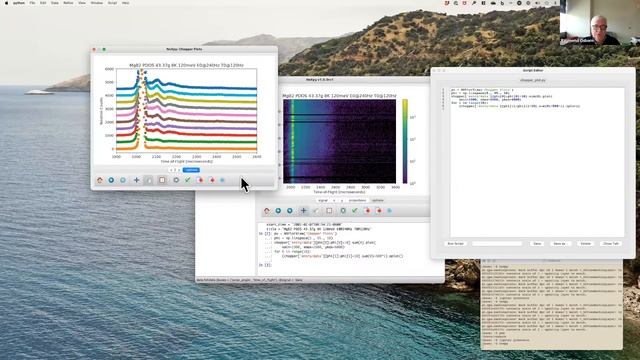Click first red icon in Chopper Plots toolbar
This screenshot has height=360, width=640.
200,180
